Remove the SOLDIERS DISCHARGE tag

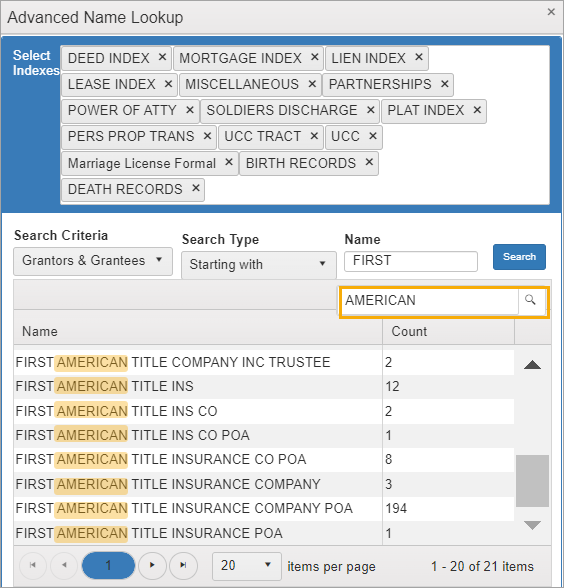point(370,110)
